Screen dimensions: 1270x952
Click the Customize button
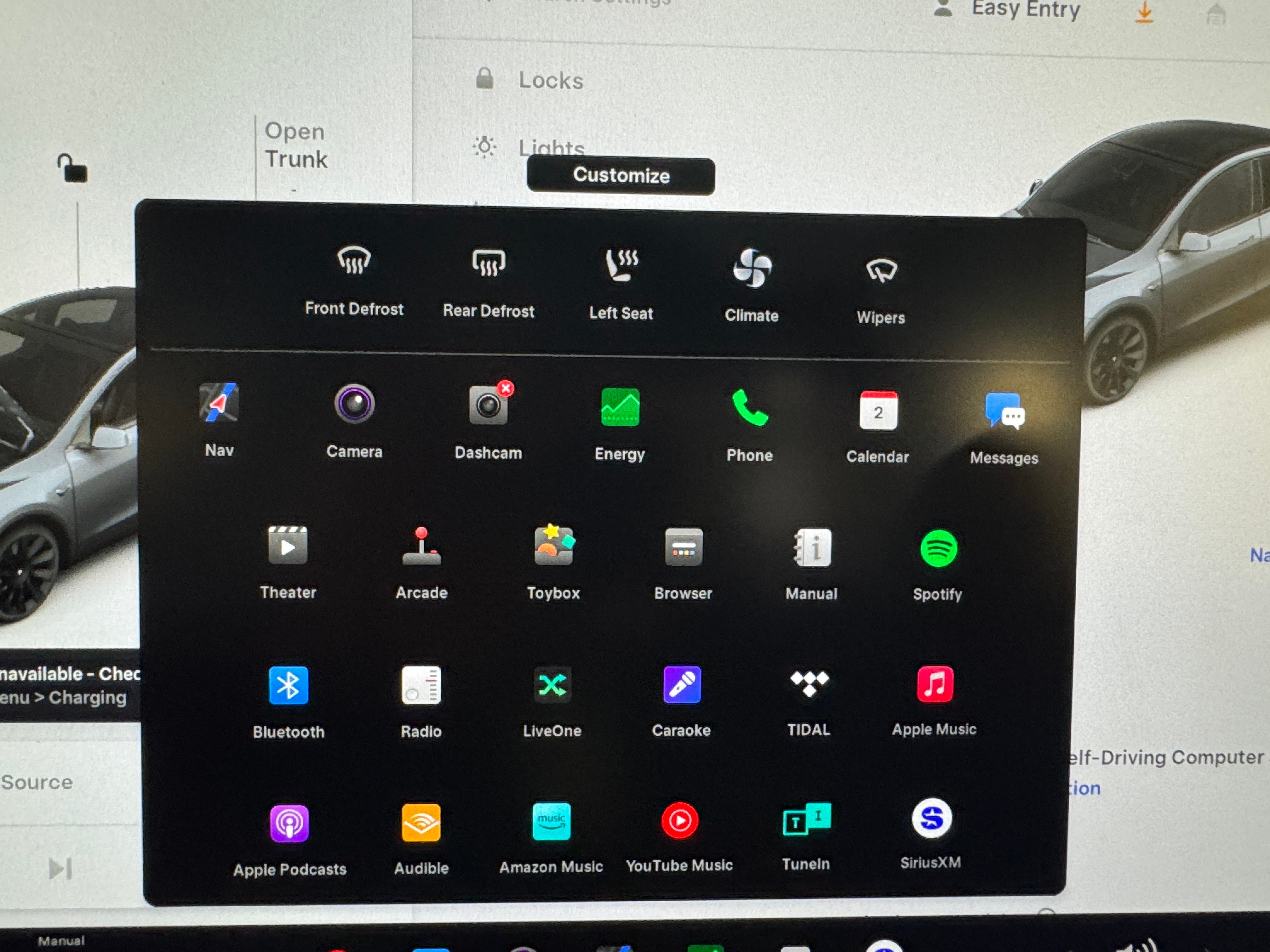(x=621, y=176)
